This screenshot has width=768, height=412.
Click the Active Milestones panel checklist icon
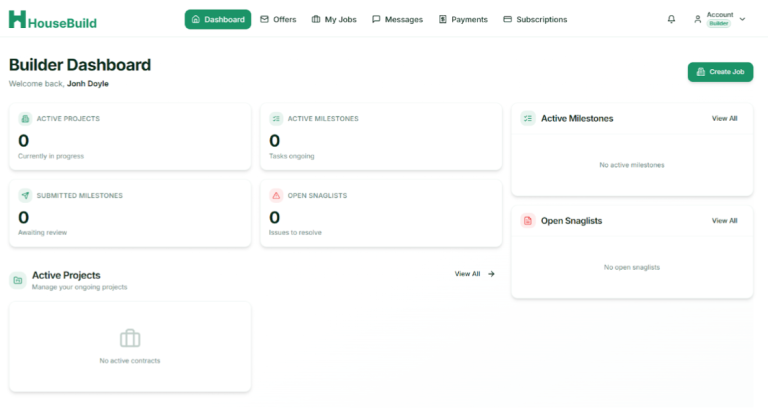pyautogui.click(x=528, y=118)
